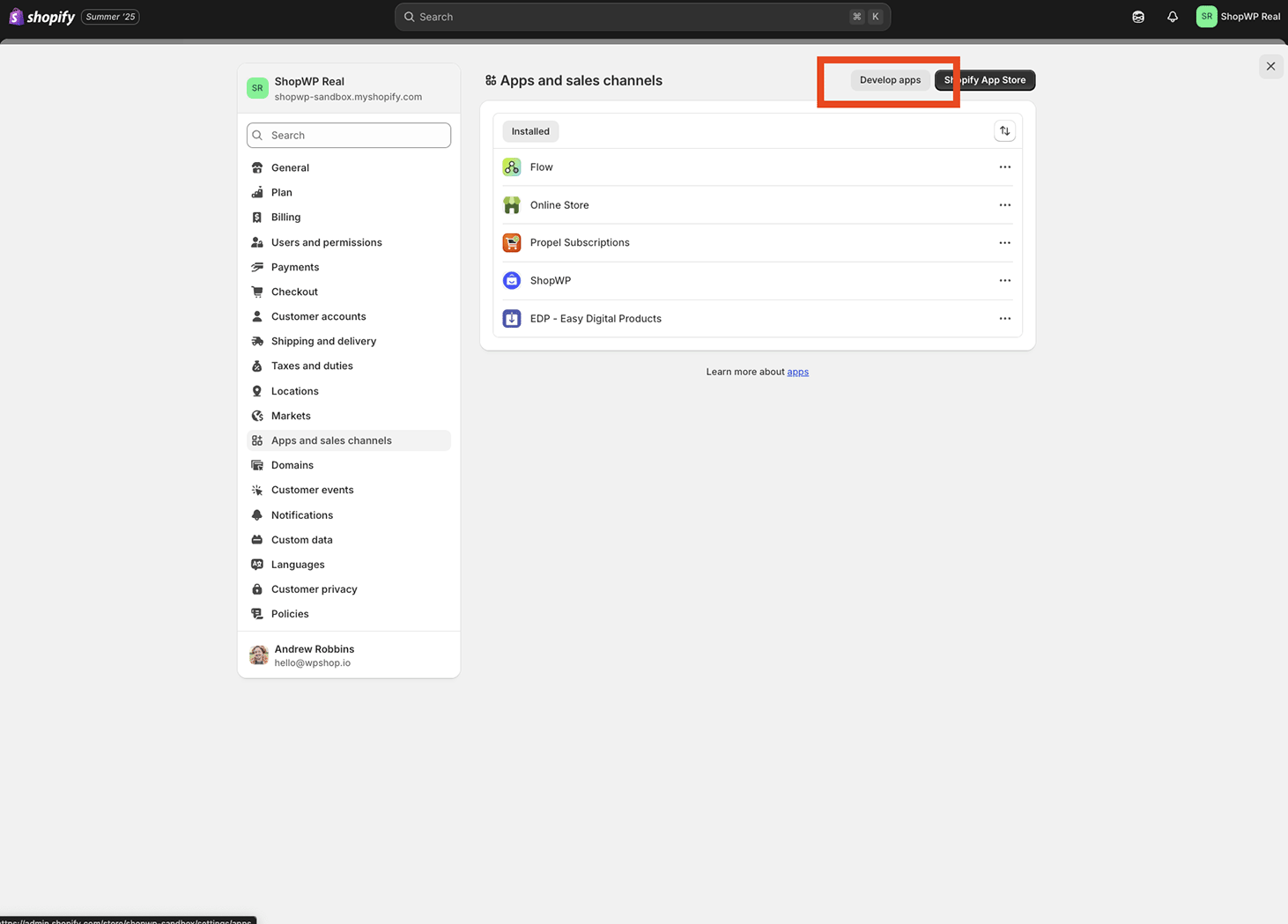Open General settings
The image size is (1288, 924).
(349, 167)
